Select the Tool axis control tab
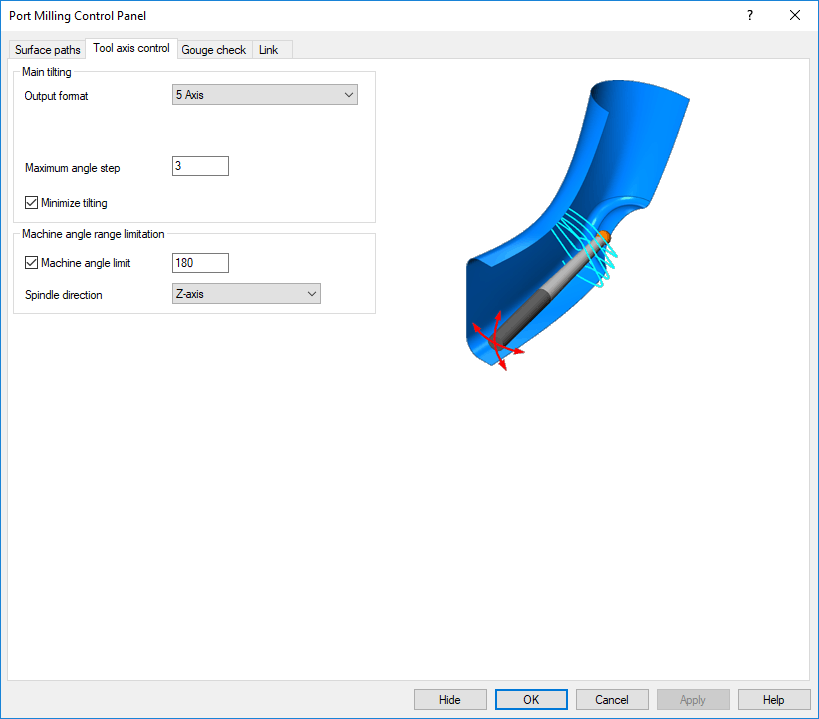Screen dimensions: 819x719 pyautogui.click(x=131, y=48)
